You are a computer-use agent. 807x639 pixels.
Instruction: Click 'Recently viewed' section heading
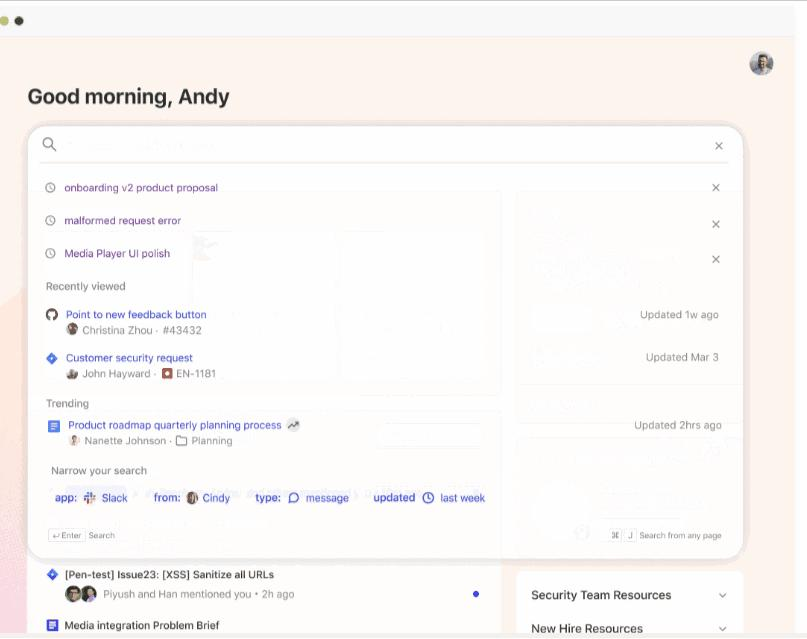(x=85, y=287)
